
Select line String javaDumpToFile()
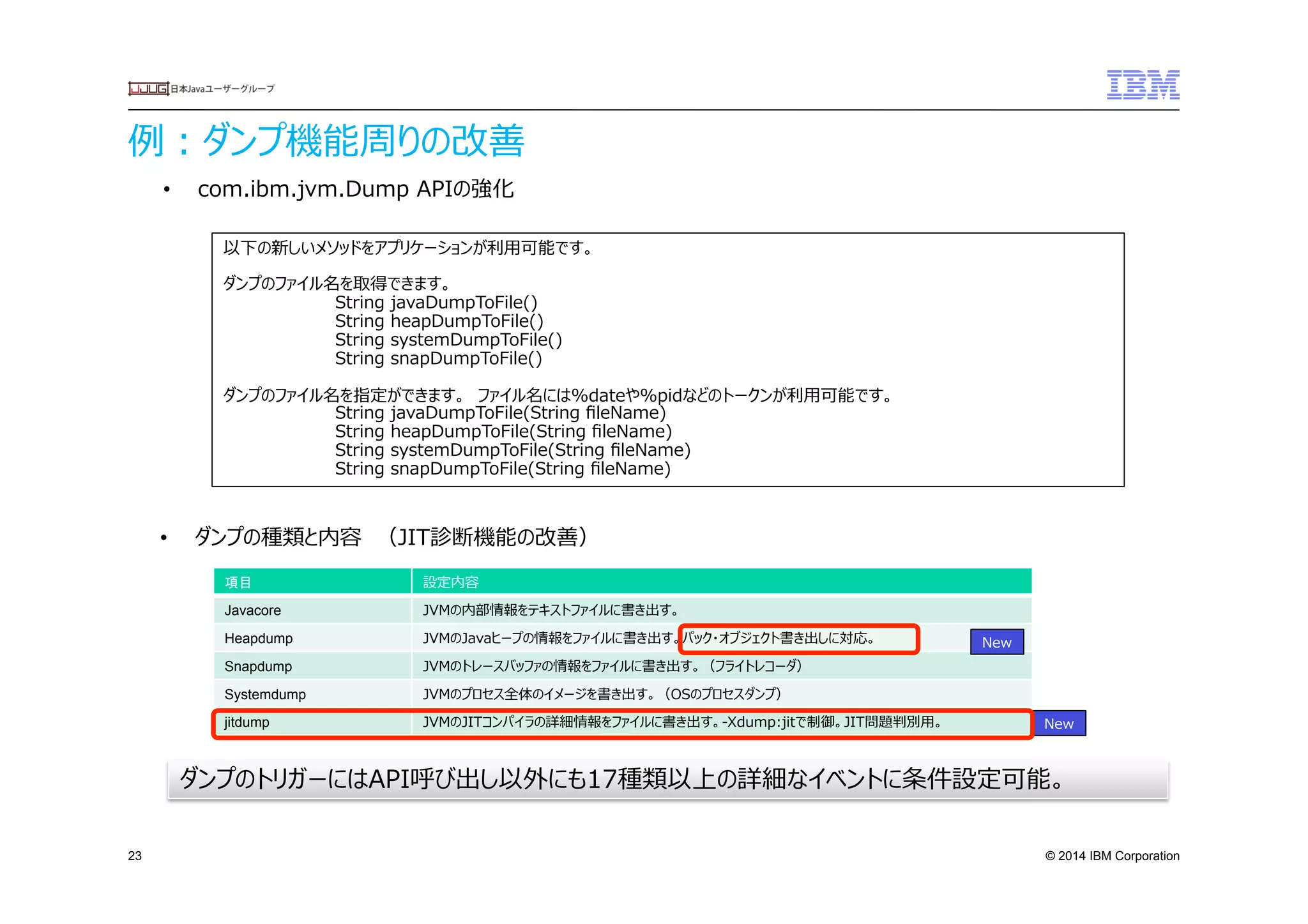click(436, 302)
